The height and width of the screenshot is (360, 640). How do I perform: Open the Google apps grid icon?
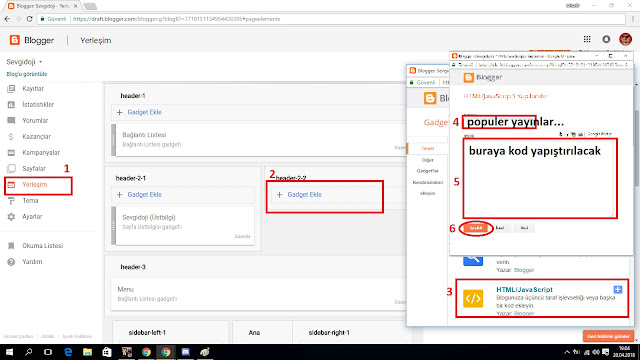point(587,39)
